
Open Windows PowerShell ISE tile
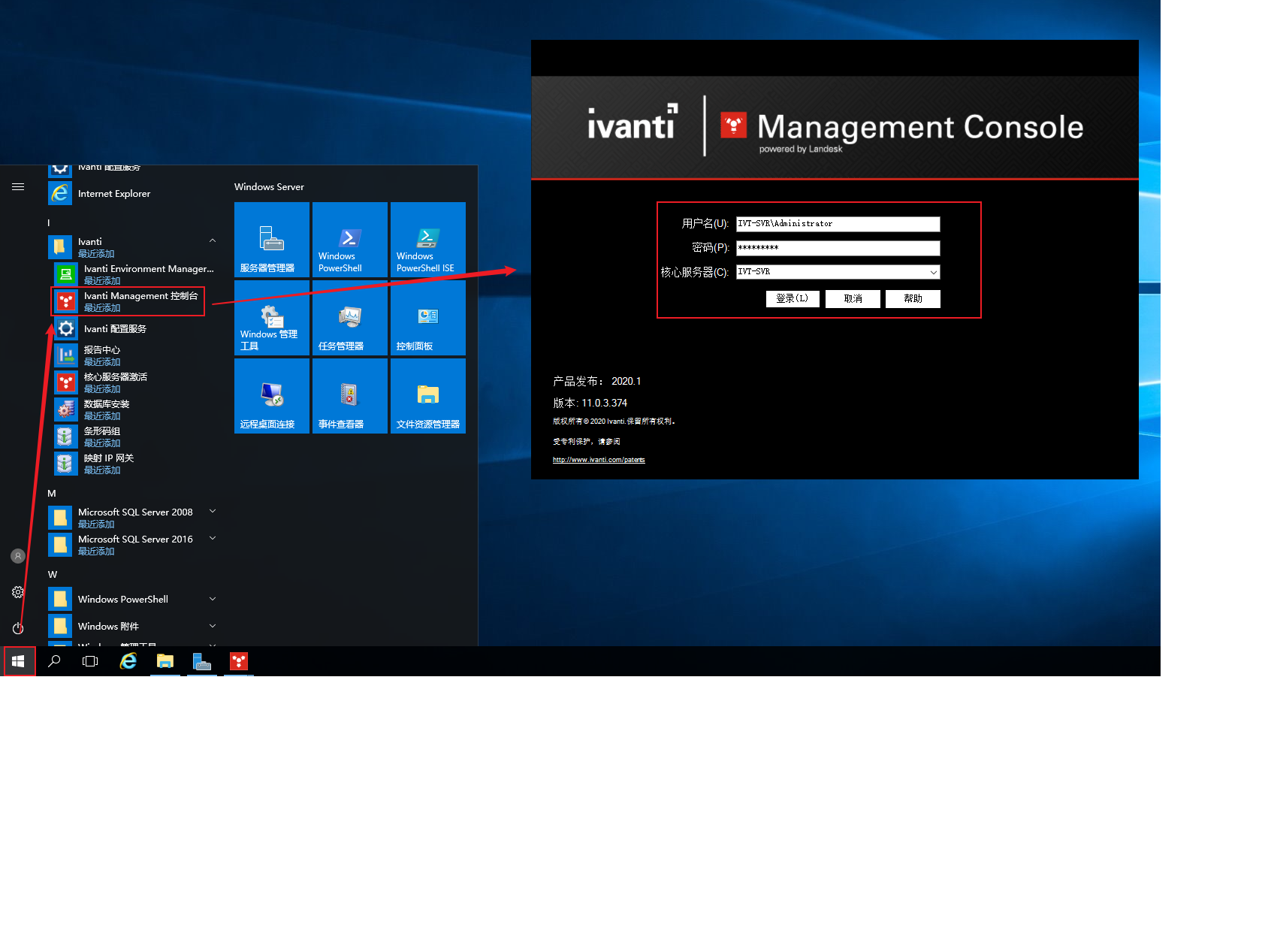coord(427,240)
